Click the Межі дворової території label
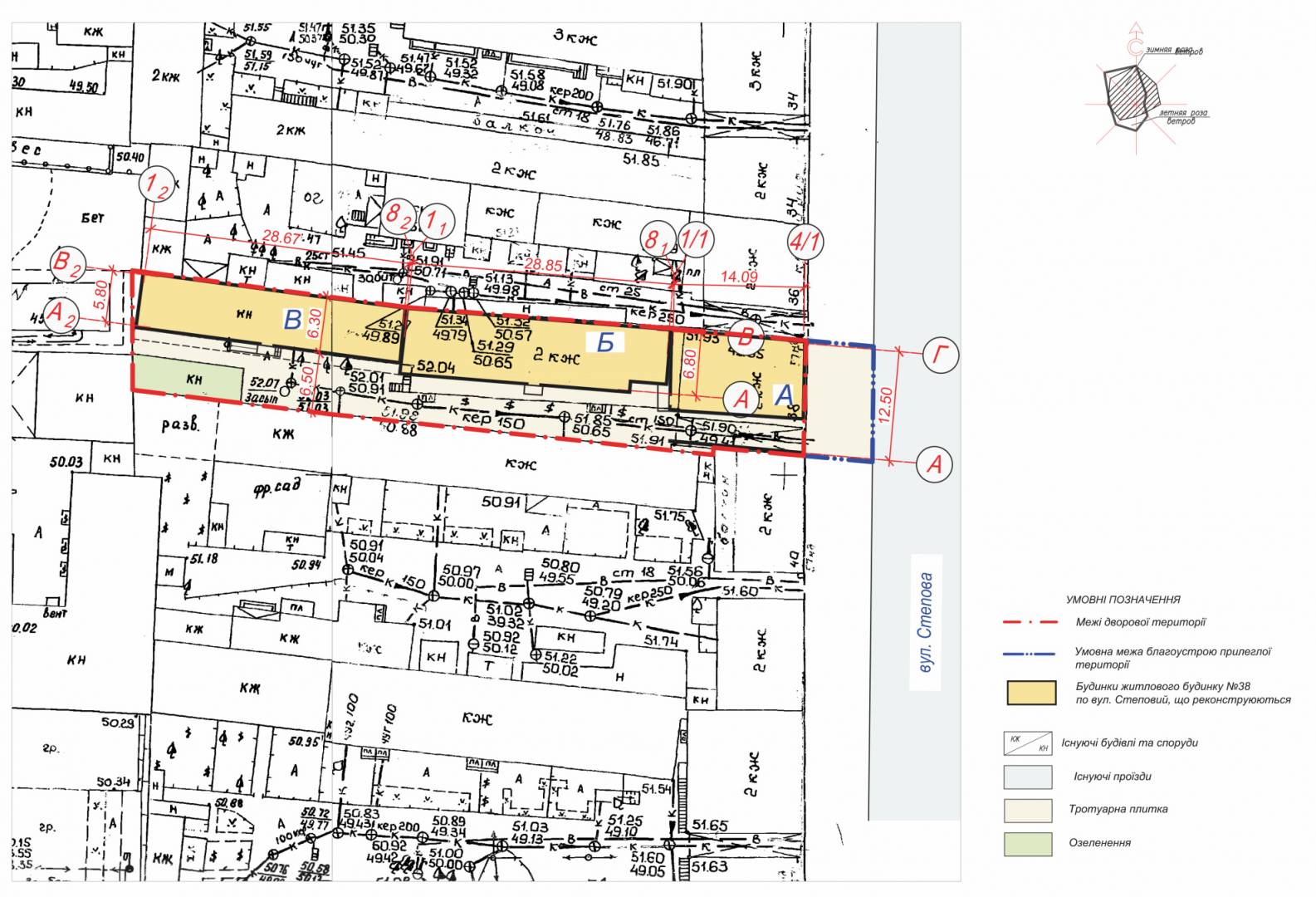Image resolution: width=1316 pixels, height=897 pixels. (1141, 622)
